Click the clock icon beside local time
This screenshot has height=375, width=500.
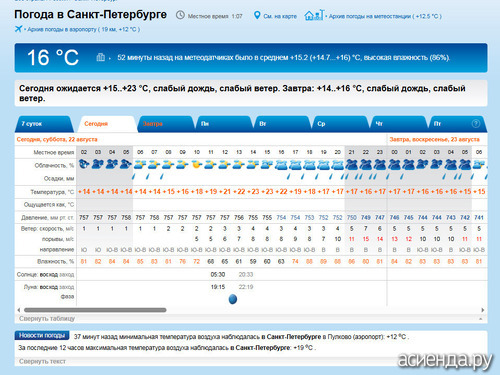(180, 15)
